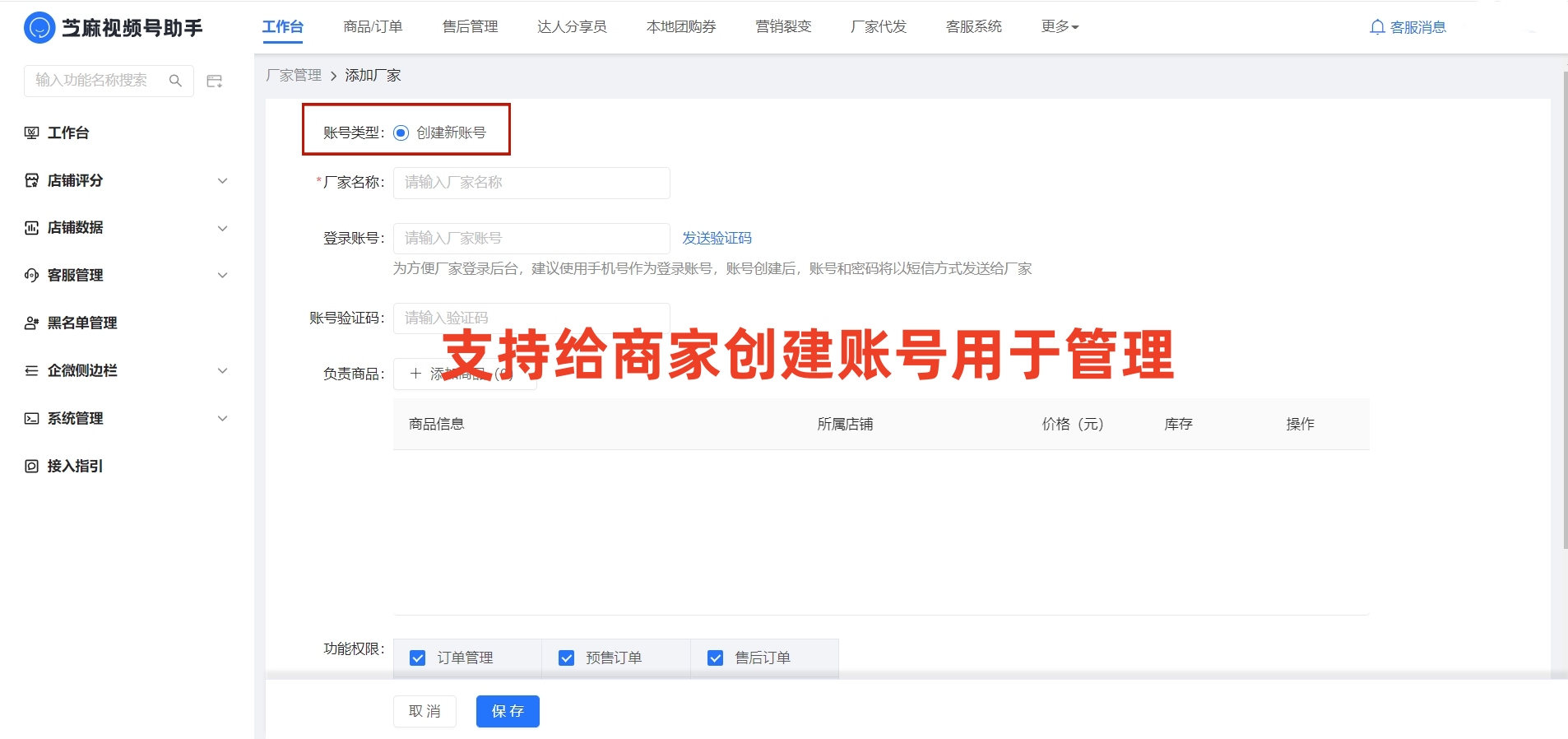This screenshot has width=1568, height=739.
Task: Open 黑名单管理 in the left sidebar
Action: click(x=82, y=323)
